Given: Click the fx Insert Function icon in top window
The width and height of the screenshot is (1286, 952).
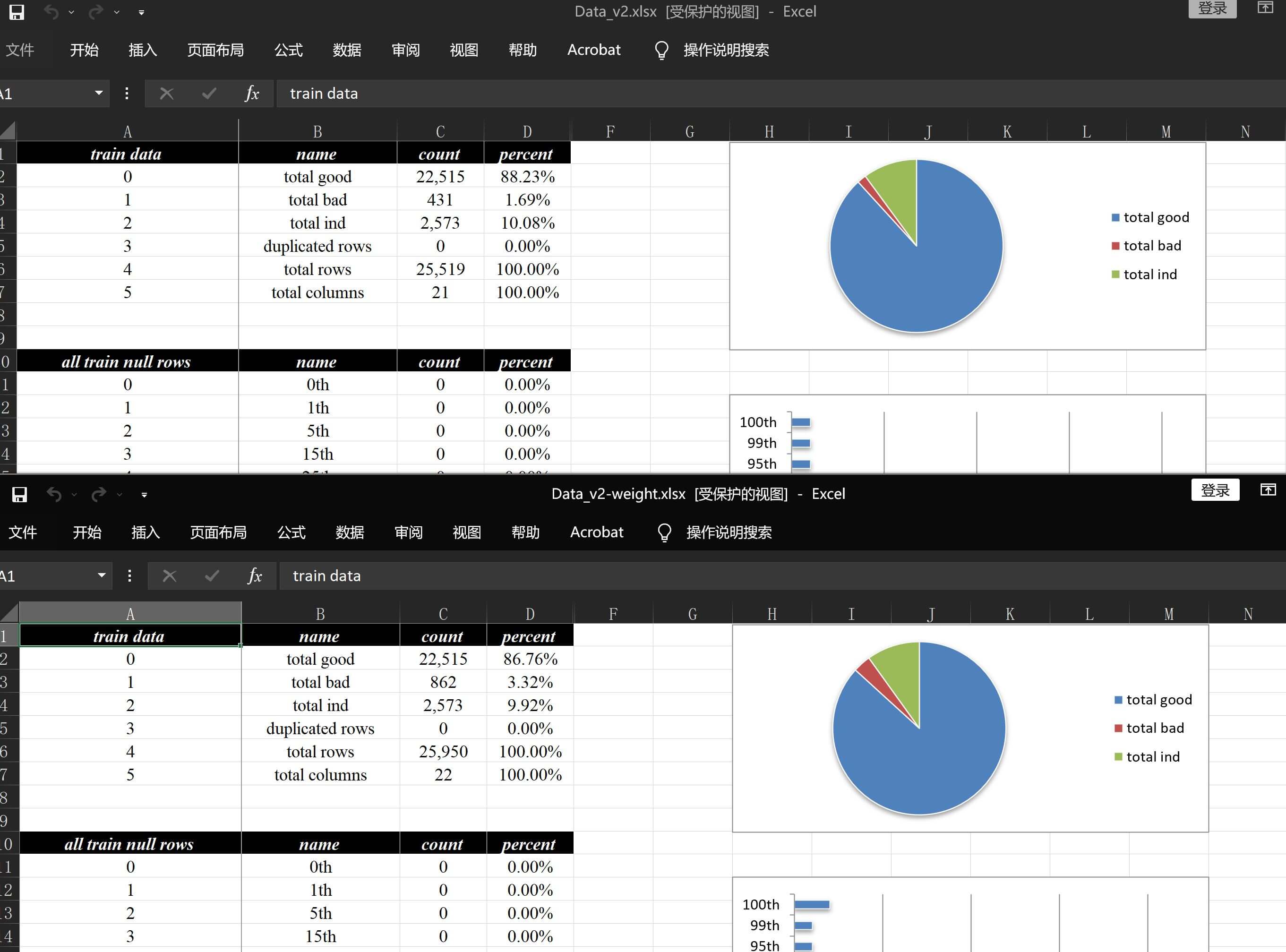Looking at the screenshot, I should [x=252, y=94].
